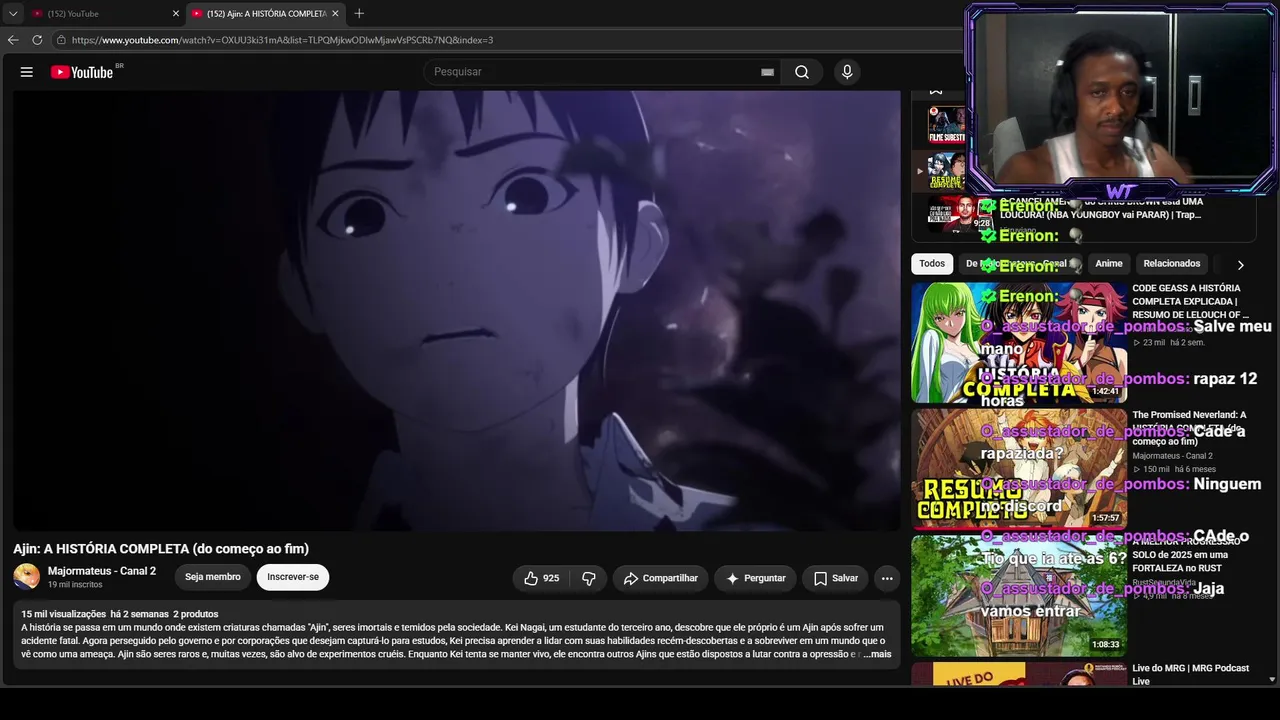Viewport: 1280px width, 720px height.
Task: Open the scrolling tab list dropdown
Action: (13, 14)
